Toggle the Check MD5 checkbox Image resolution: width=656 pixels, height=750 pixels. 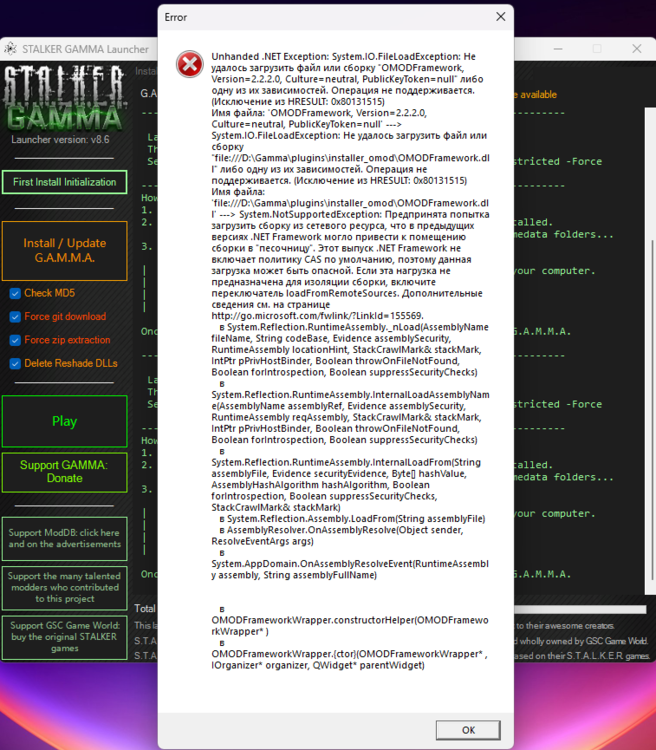(x=15, y=293)
